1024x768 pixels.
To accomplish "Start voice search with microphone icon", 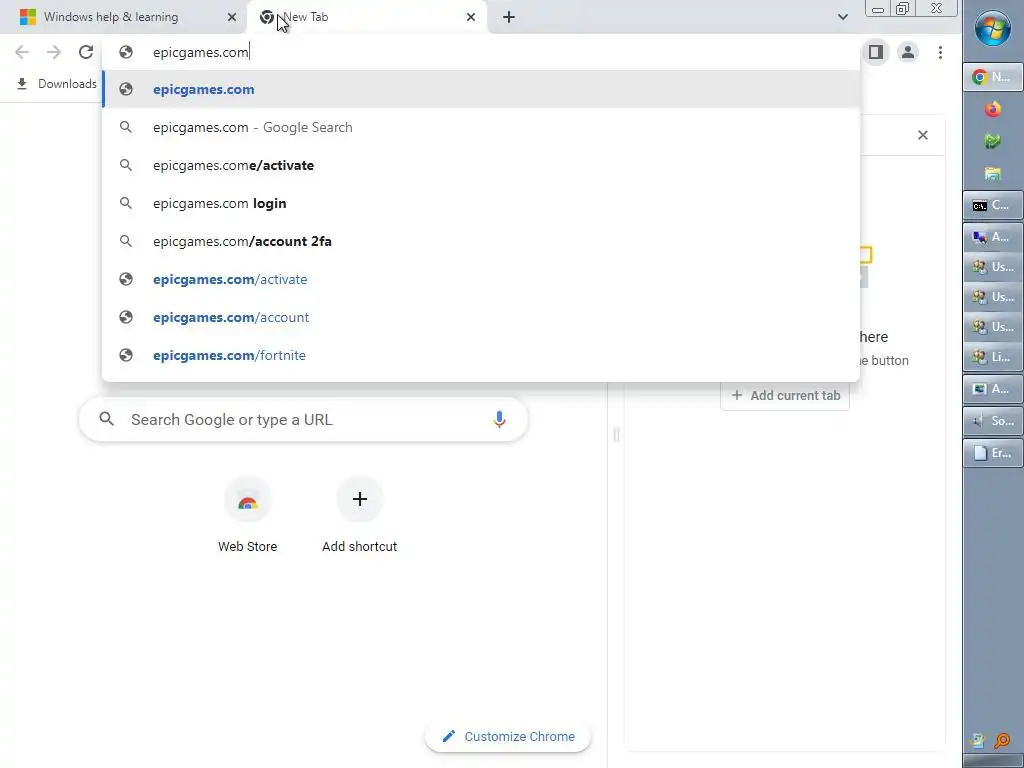I will click(499, 419).
